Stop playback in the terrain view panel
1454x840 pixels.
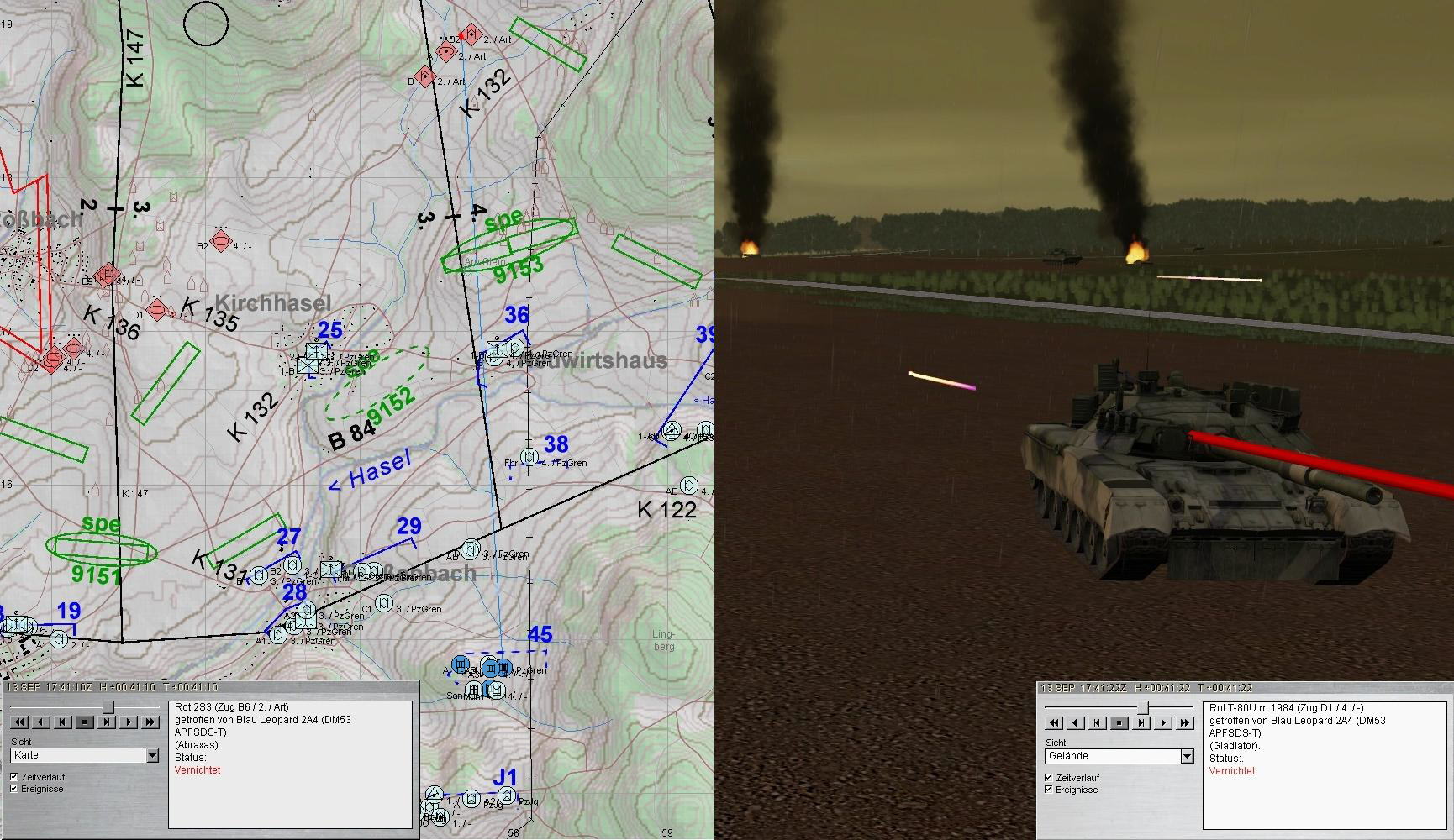[1119, 722]
